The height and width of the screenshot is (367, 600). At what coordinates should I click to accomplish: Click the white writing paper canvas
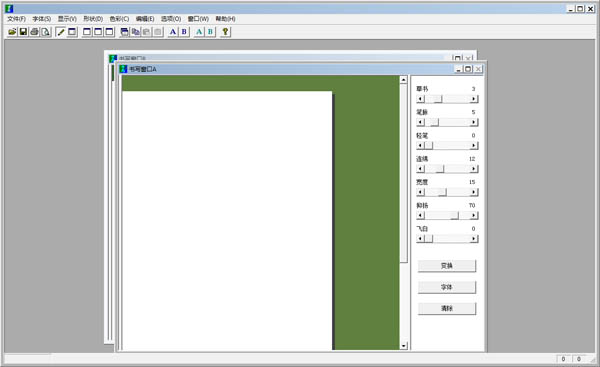click(227, 220)
